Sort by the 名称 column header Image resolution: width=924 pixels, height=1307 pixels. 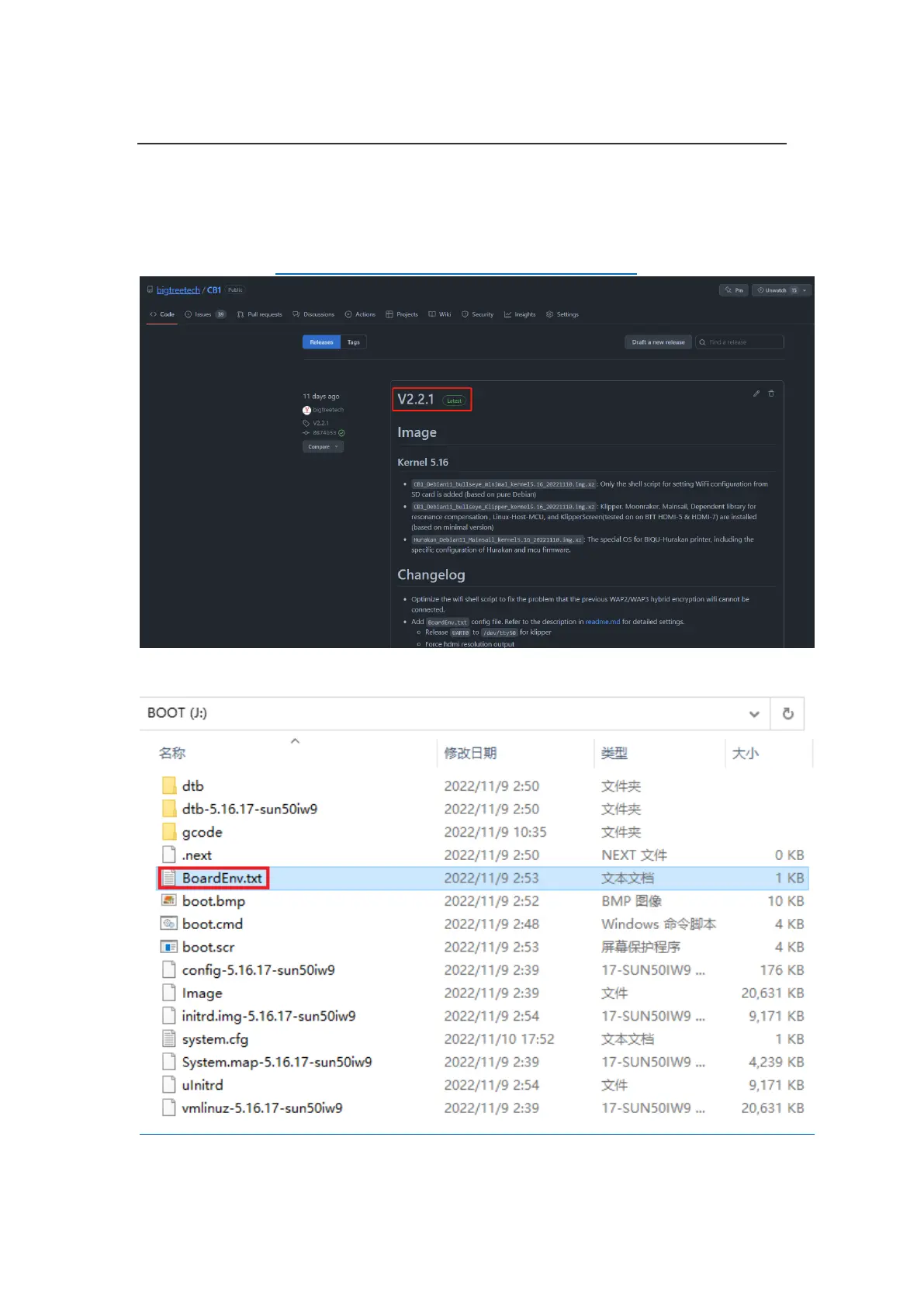click(172, 754)
